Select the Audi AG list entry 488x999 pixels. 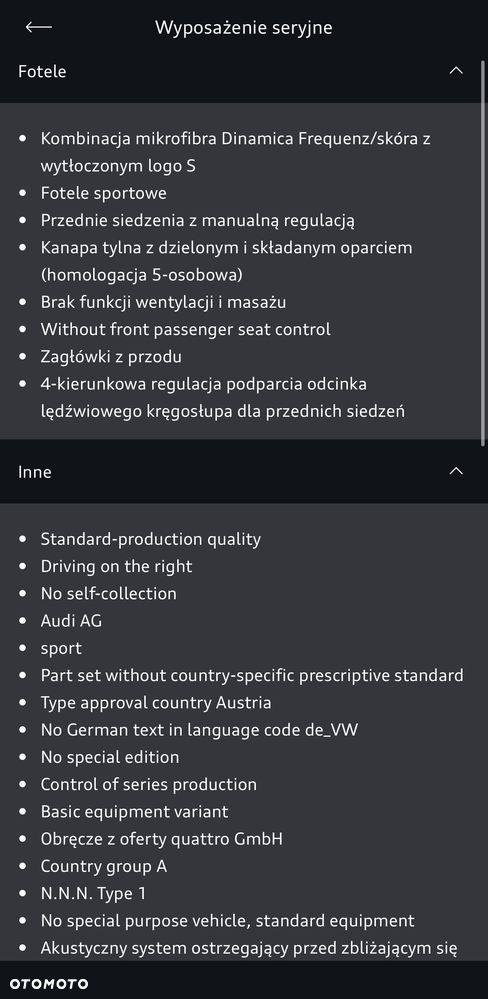[71, 621]
